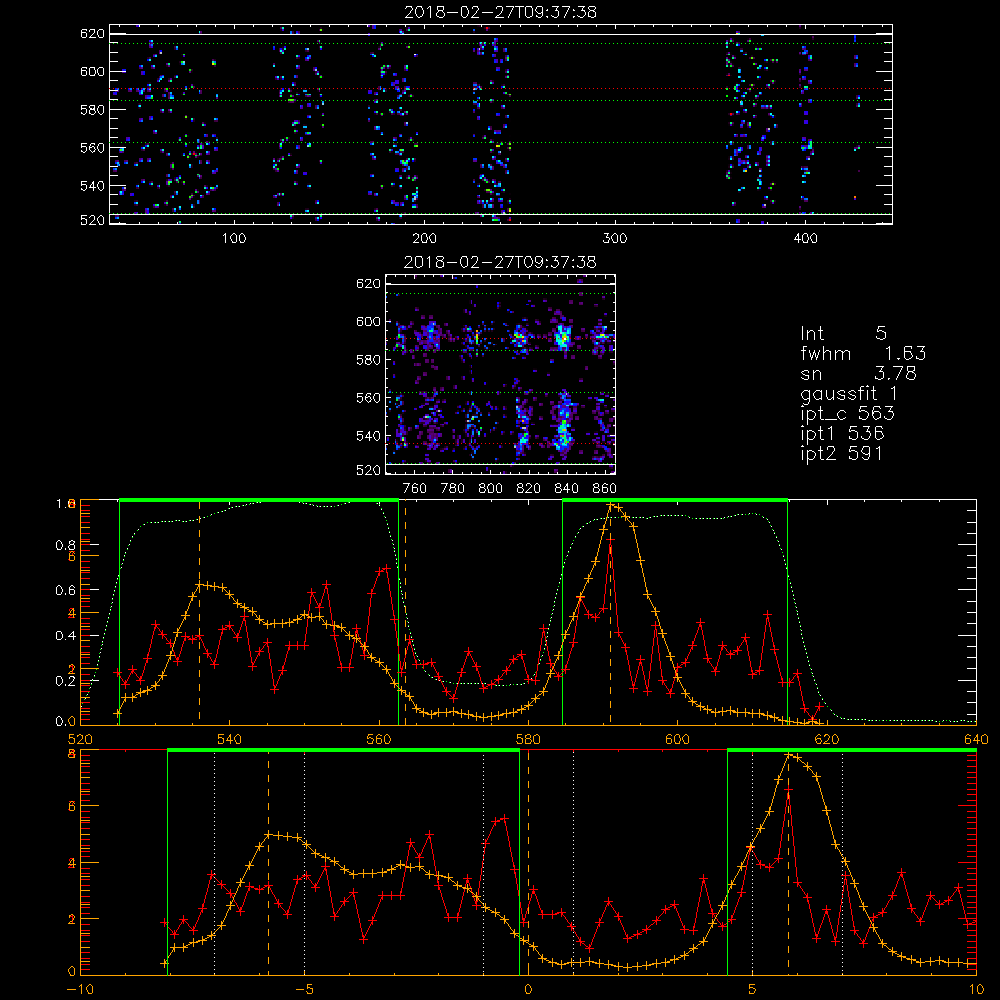
Task: Click x-axis label 5 on bottom plot
Action: pos(753,989)
